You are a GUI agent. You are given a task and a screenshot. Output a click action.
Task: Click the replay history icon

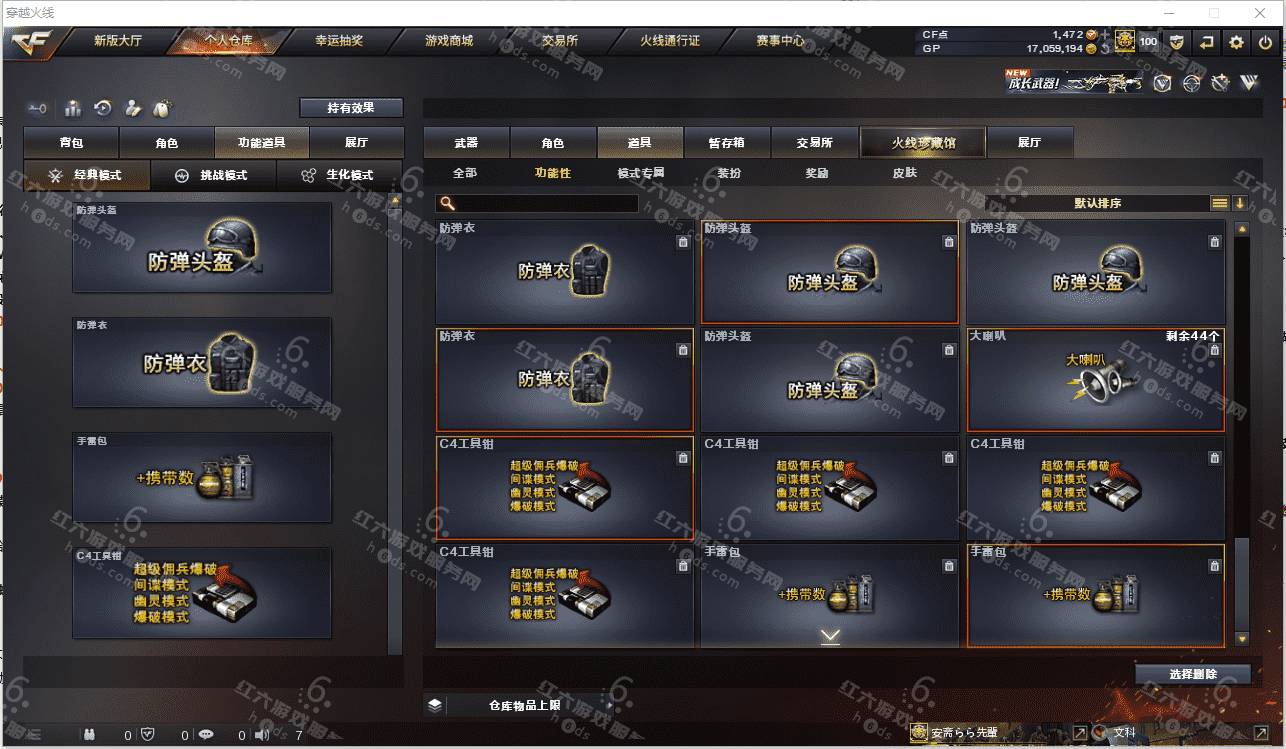click(102, 108)
